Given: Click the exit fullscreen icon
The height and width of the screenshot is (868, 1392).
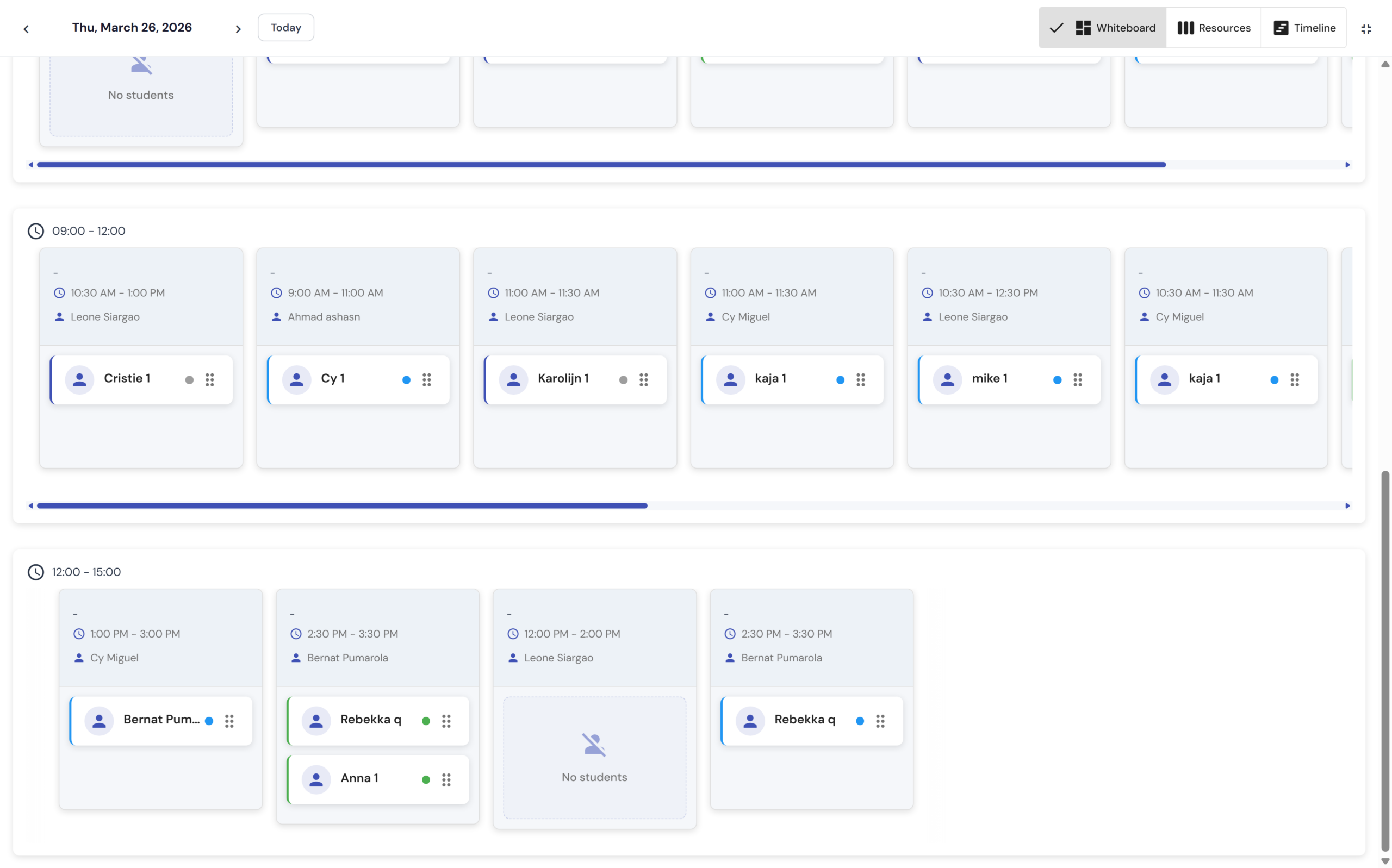Looking at the screenshot, I should [1366, 29].
